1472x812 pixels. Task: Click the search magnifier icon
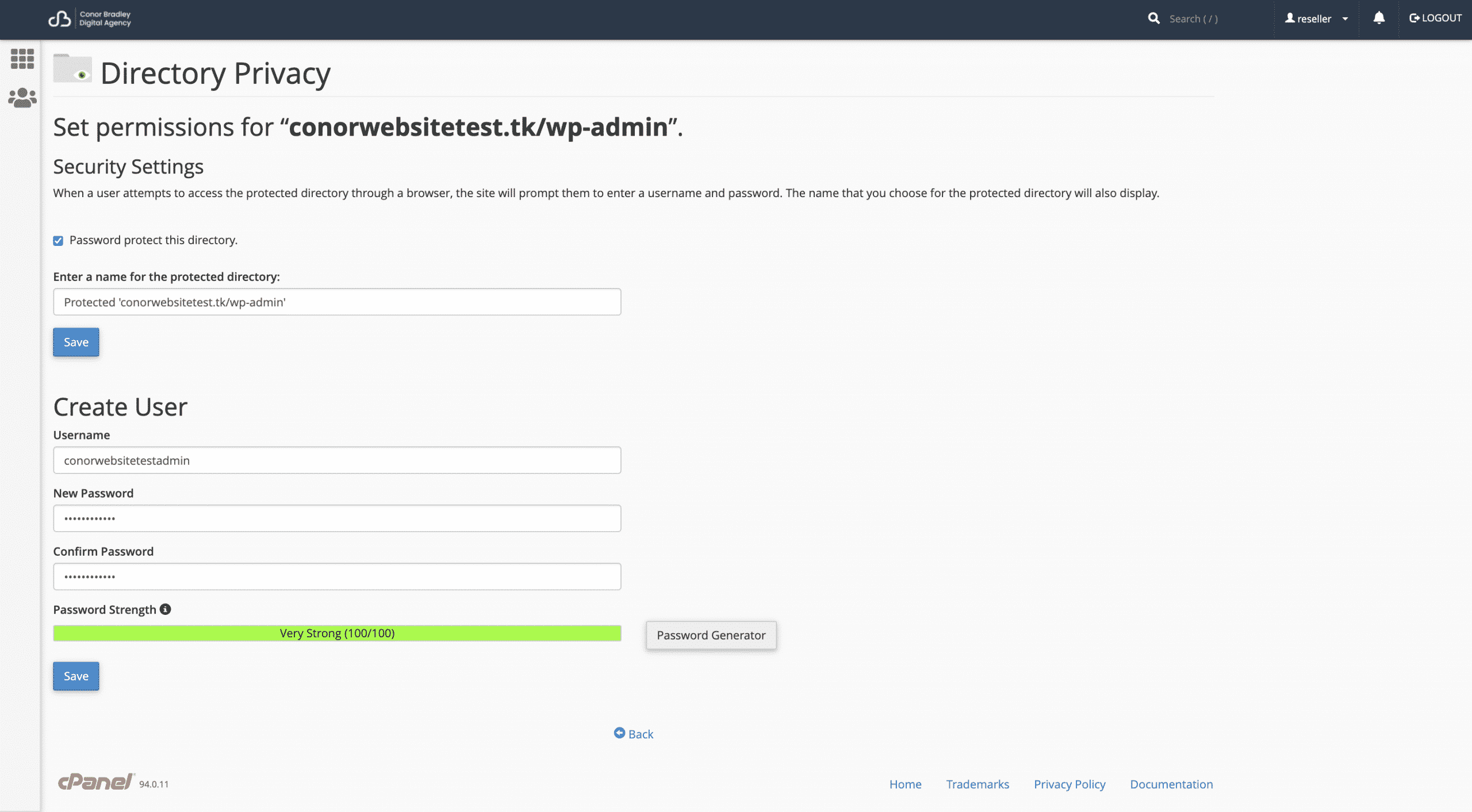(1153, 18)
